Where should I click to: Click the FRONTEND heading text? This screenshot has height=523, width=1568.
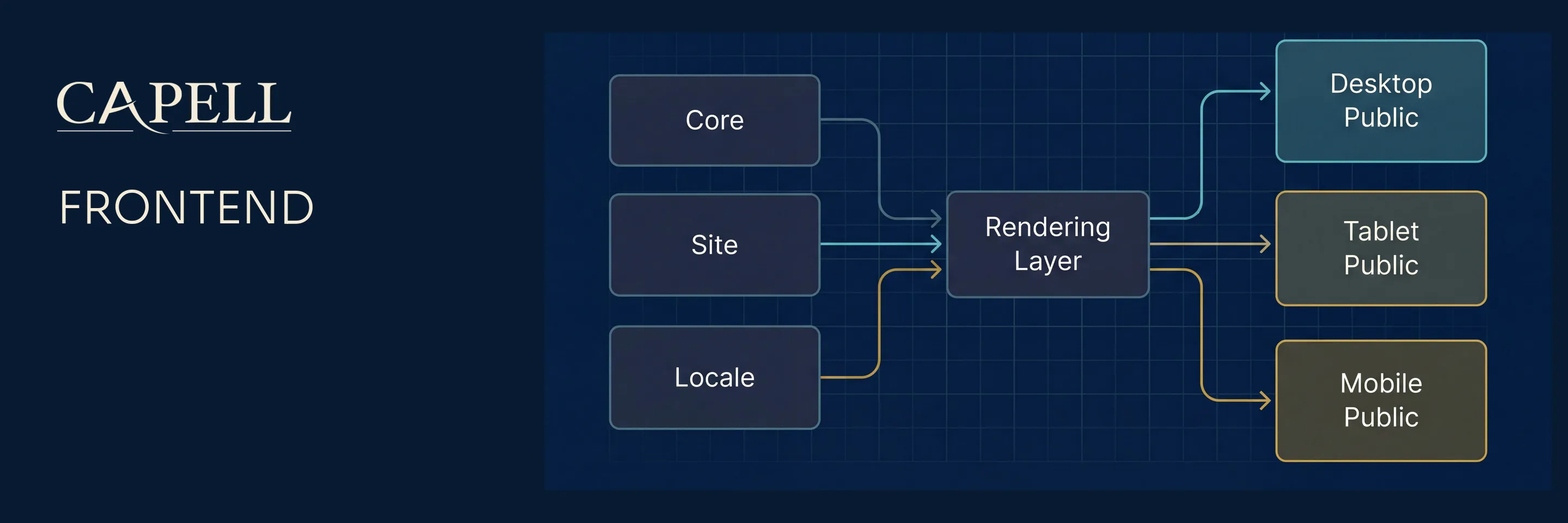[186, 208]
